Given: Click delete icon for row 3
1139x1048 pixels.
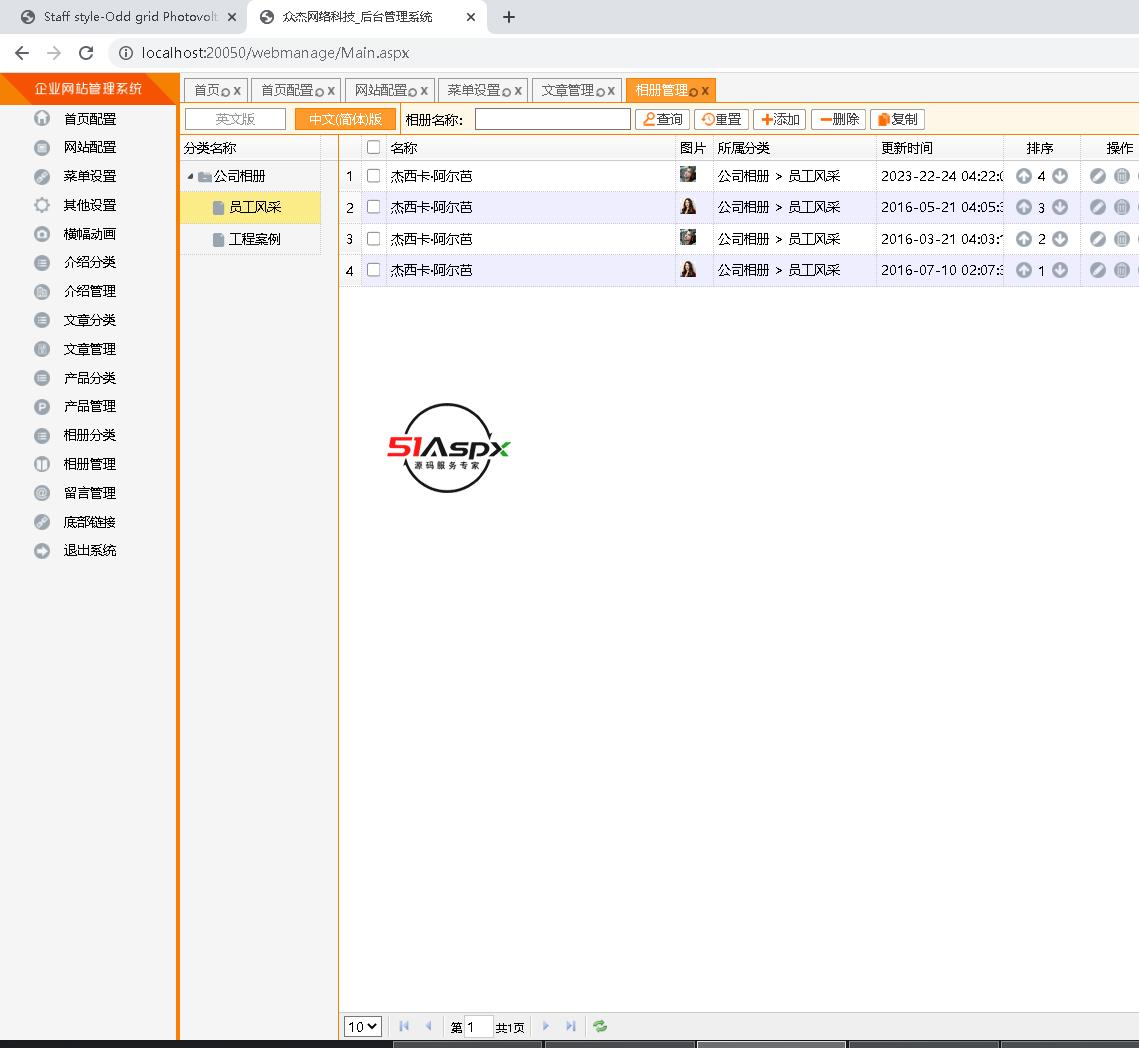Looking at the screenshot, I should pos(1122,239).
